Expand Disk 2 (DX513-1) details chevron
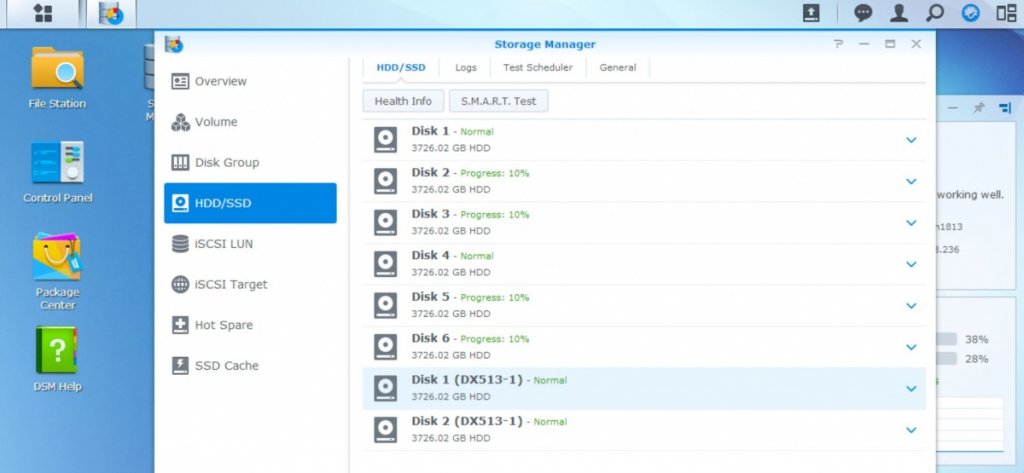The image size is (1024, 473). (911, 430)
